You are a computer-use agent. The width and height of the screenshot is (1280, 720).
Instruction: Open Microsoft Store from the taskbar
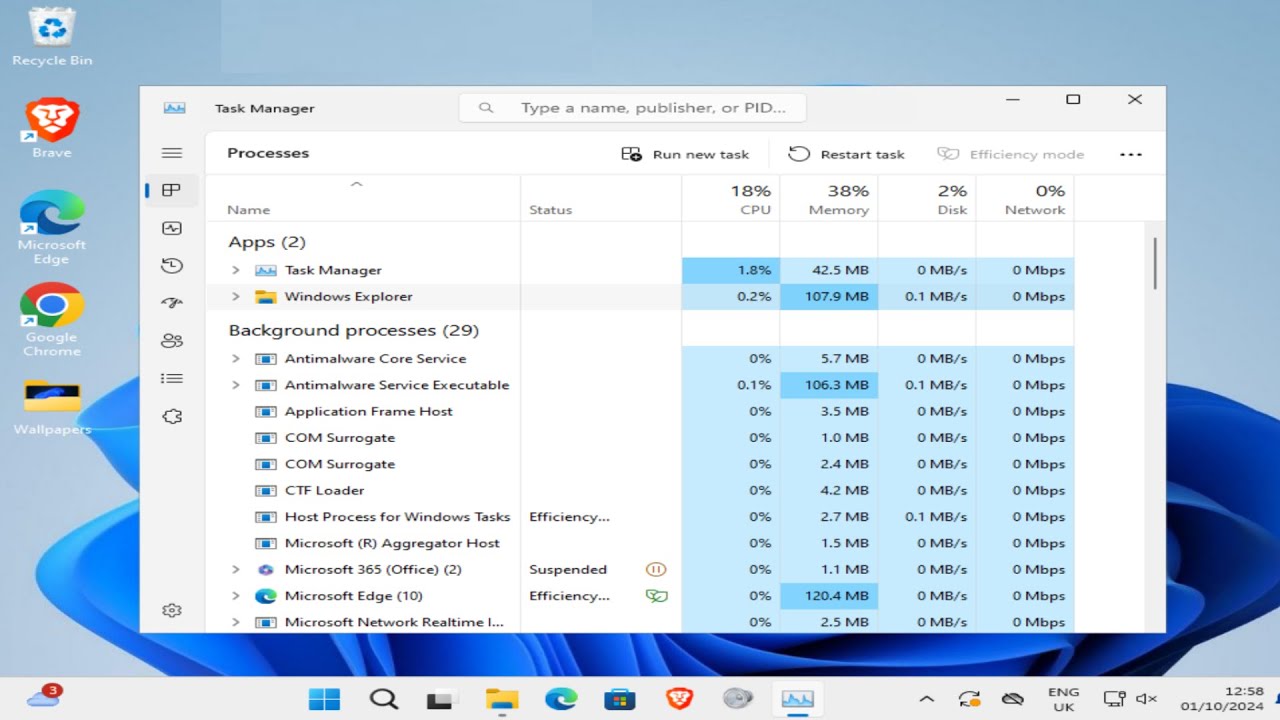[619, 699]
